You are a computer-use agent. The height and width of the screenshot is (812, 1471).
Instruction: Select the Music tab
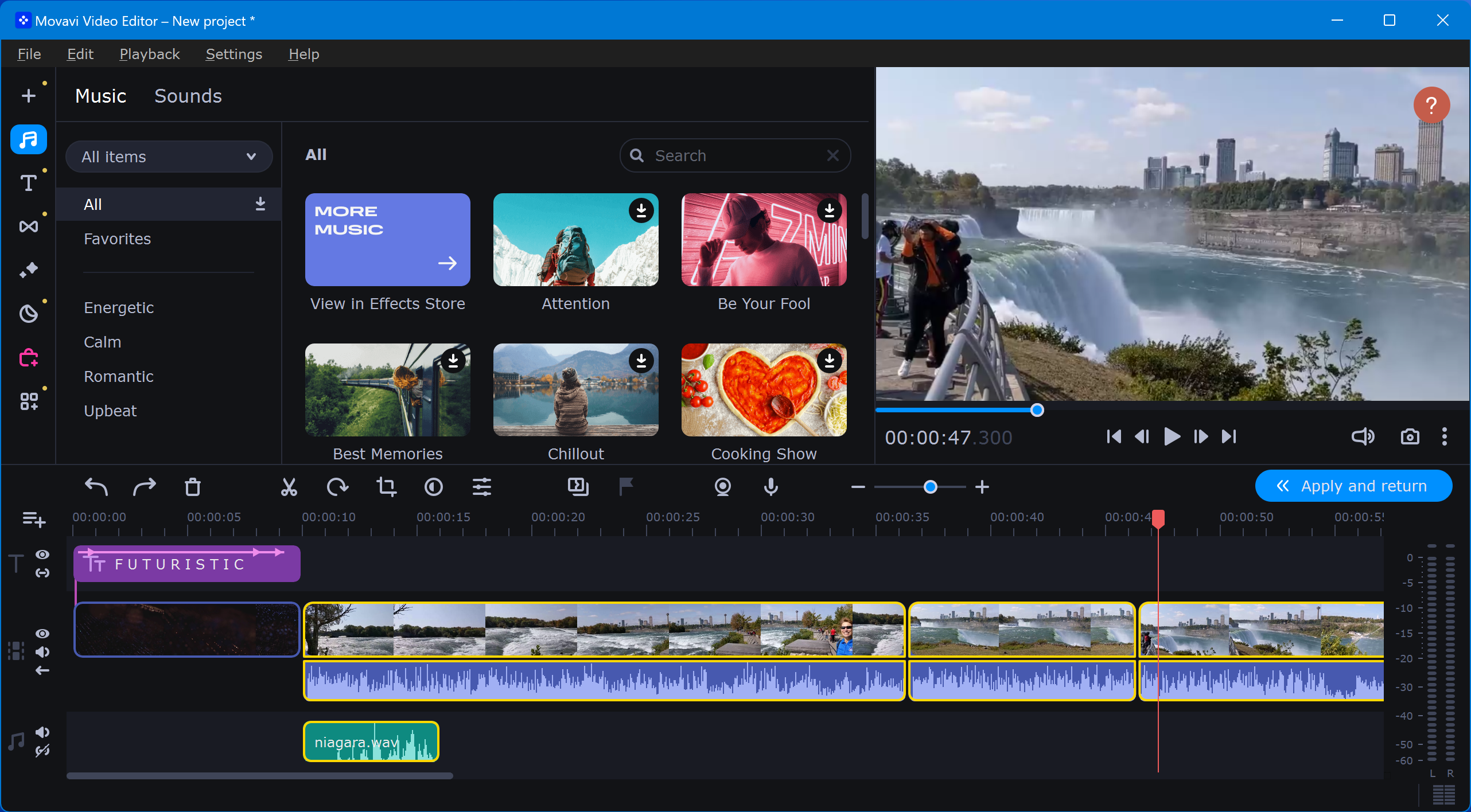click(x=100, y=96)
